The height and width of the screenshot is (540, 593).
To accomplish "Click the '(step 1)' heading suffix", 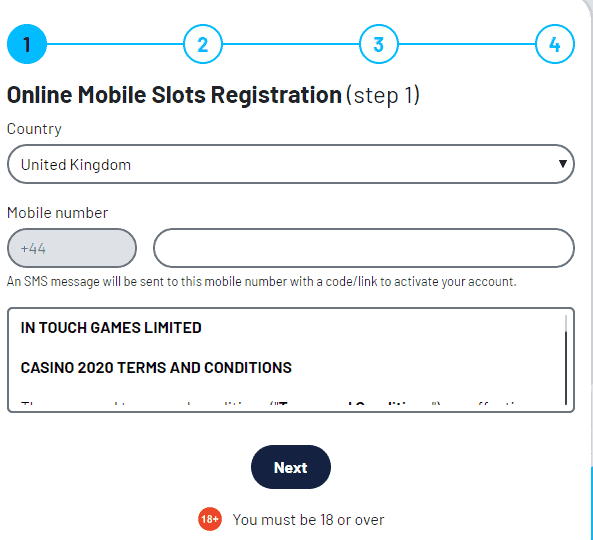I will 383,95.
